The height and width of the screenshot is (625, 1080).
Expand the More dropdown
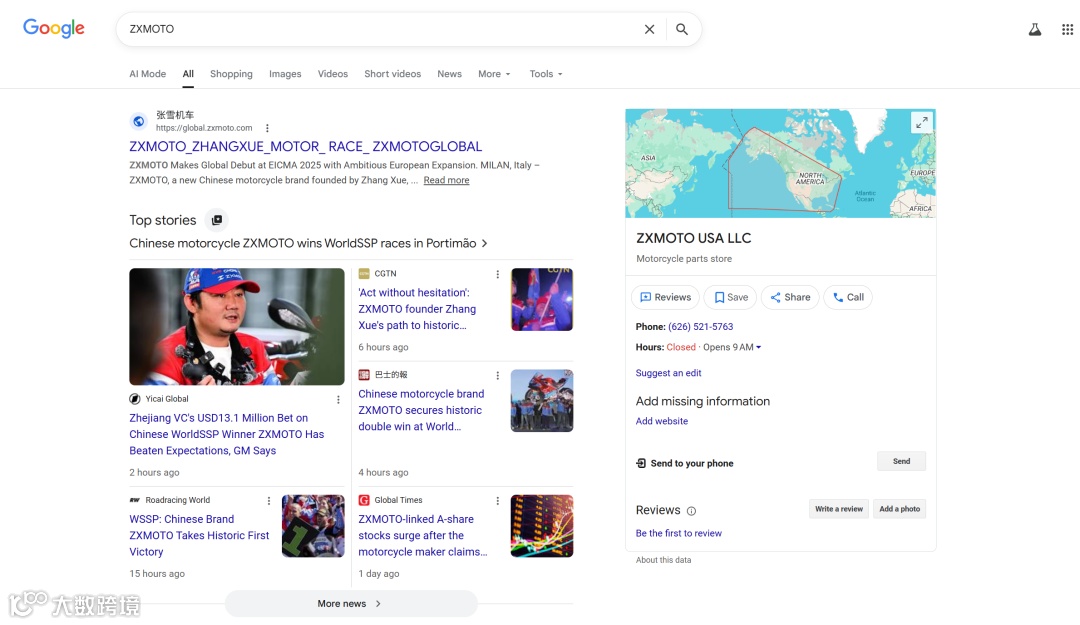coord(495,74)
